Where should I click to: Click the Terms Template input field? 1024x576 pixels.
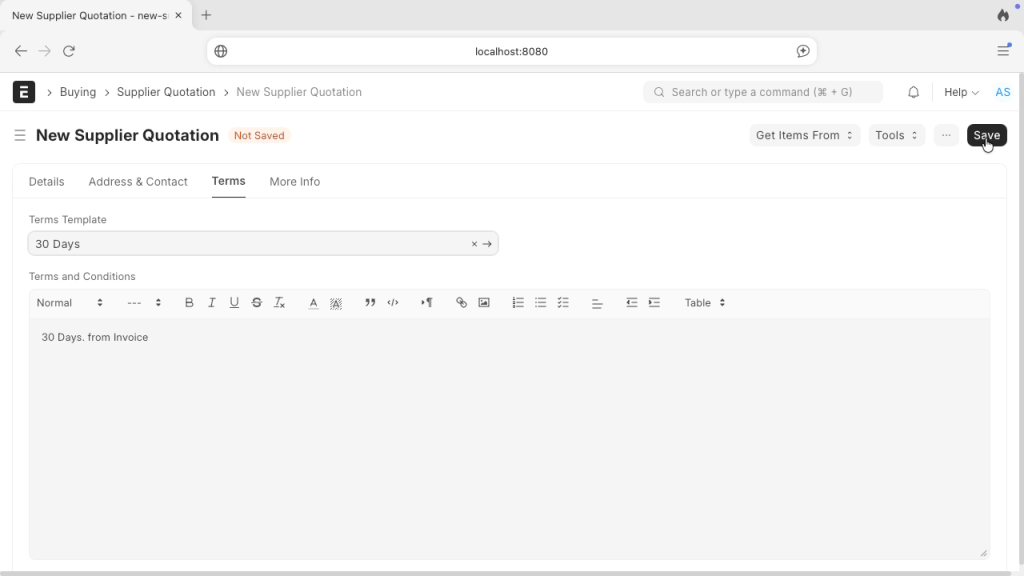pyautogui.click(x=250, y=244)
